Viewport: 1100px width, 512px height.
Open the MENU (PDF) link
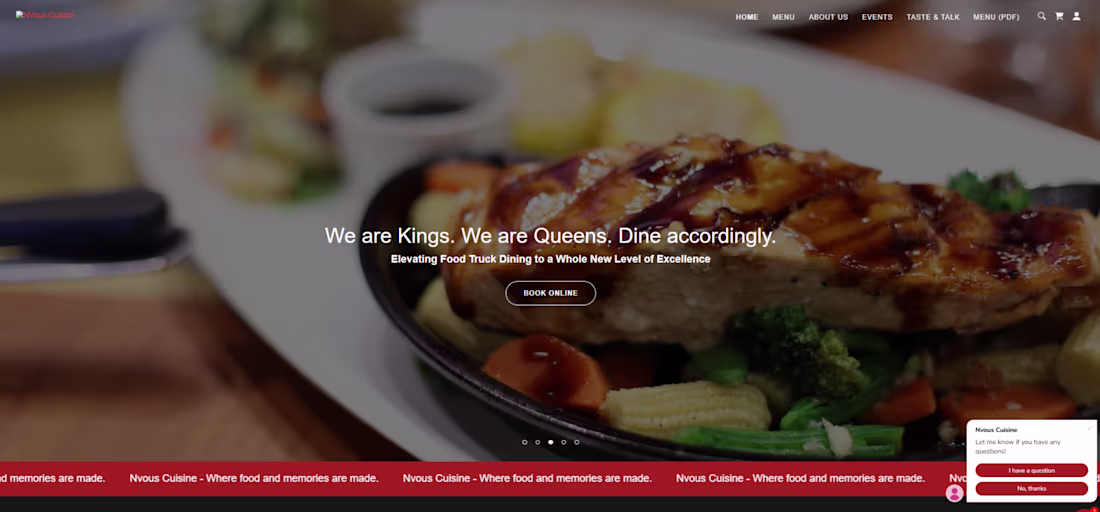996,17
